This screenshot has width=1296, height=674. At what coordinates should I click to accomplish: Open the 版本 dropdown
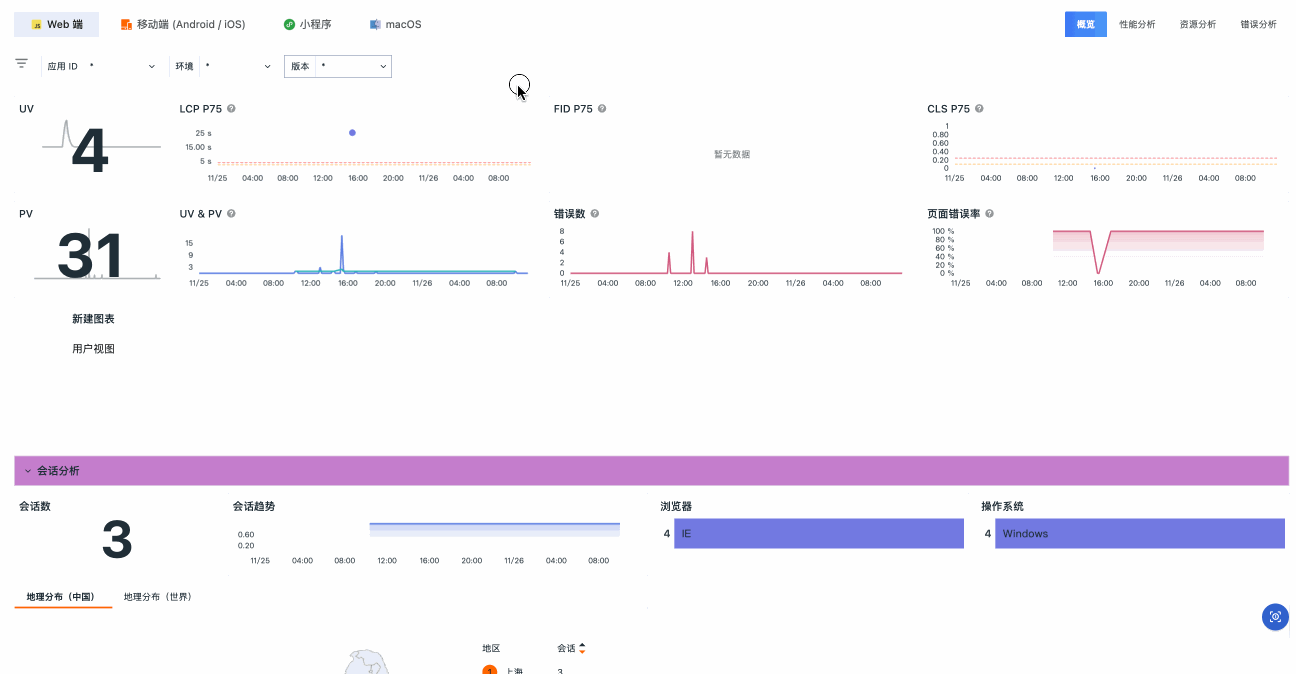338,66
